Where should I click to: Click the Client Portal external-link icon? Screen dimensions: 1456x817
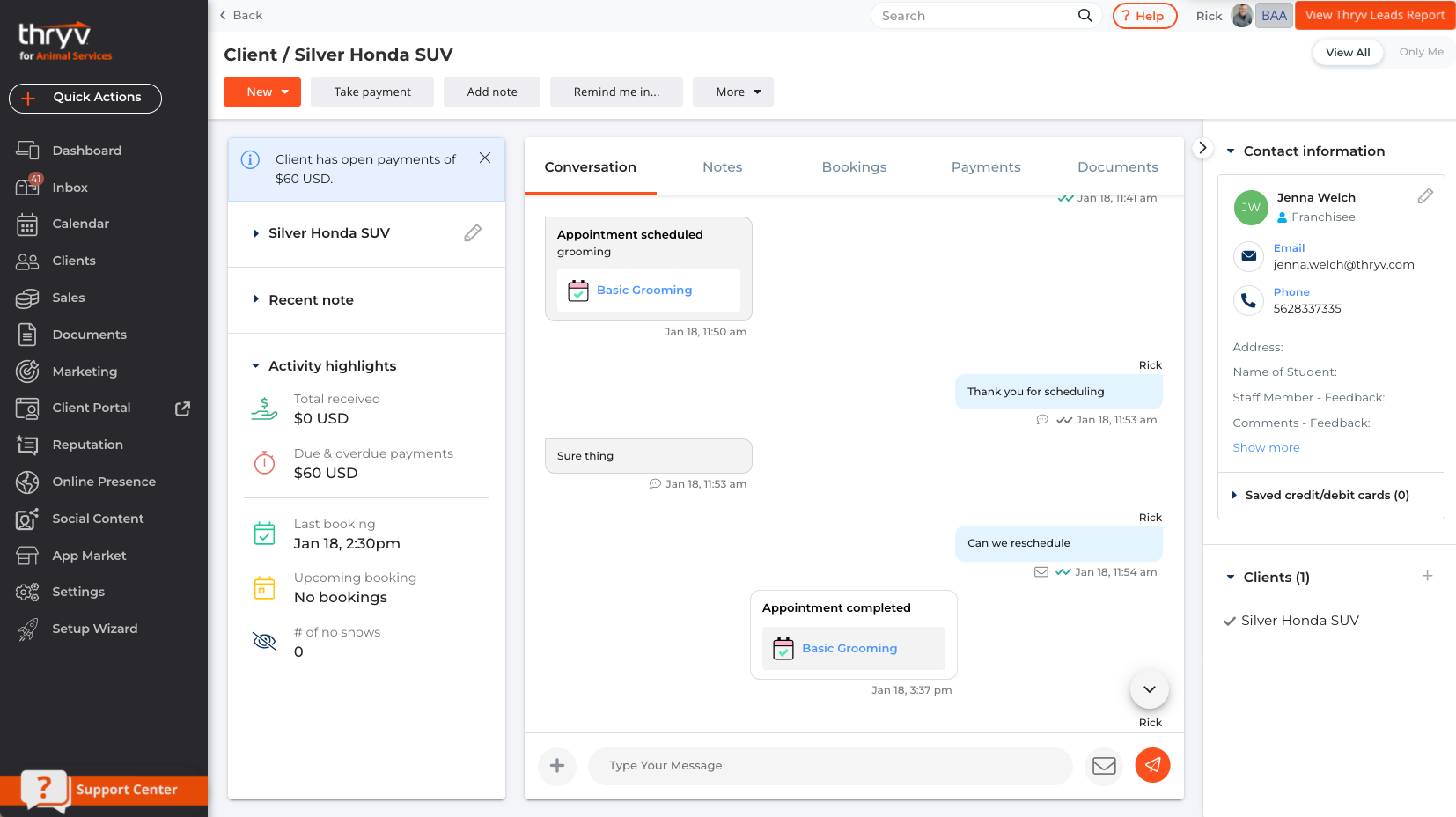point(182,408)
